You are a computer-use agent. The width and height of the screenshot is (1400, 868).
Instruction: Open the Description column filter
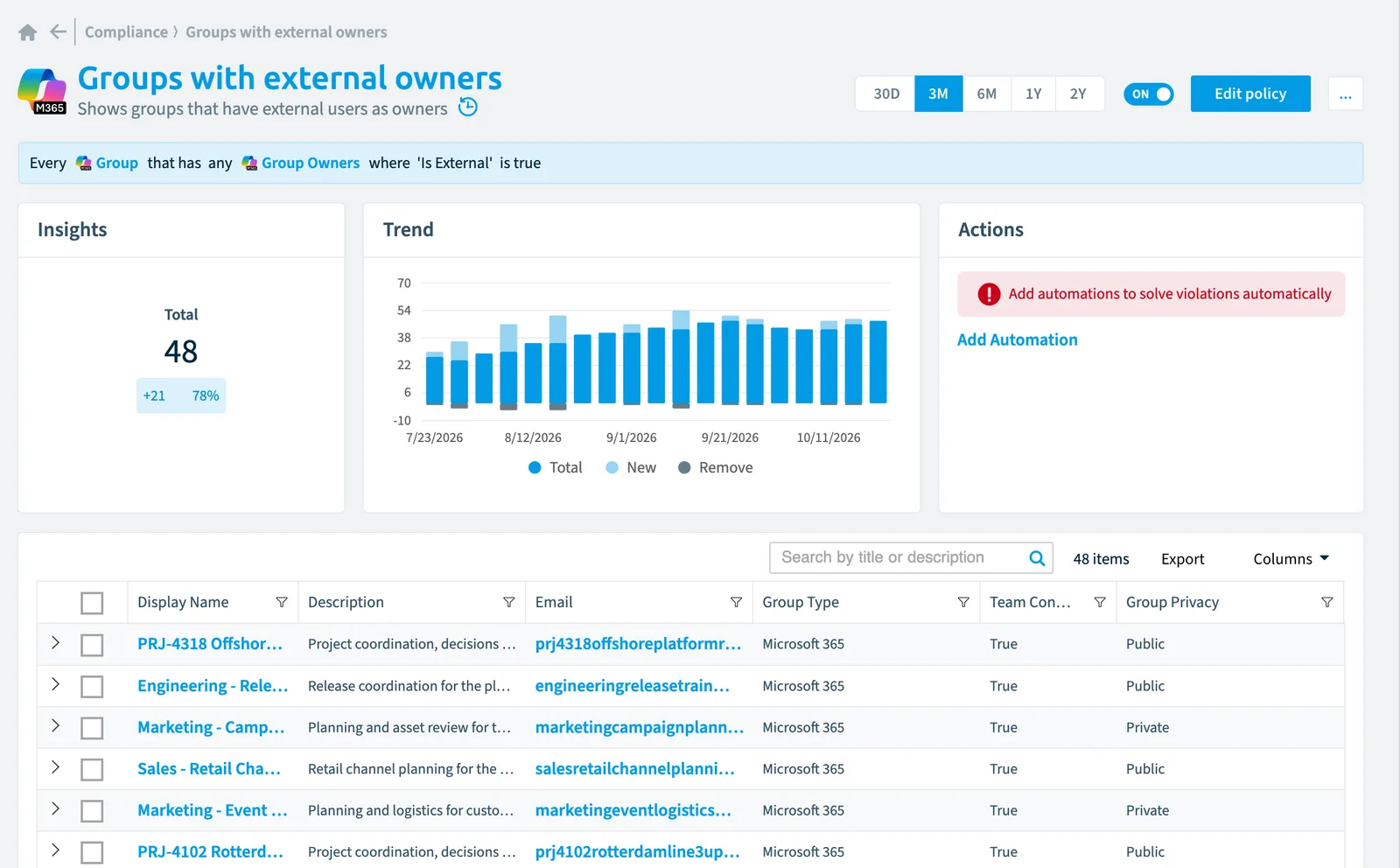[508, 602]
